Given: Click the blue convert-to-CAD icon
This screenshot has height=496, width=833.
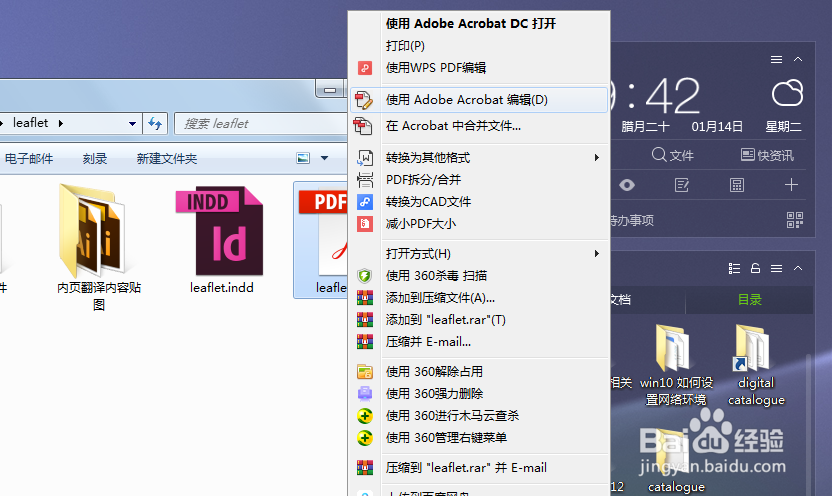Looking at the screenshot, I should coord(364,202).
